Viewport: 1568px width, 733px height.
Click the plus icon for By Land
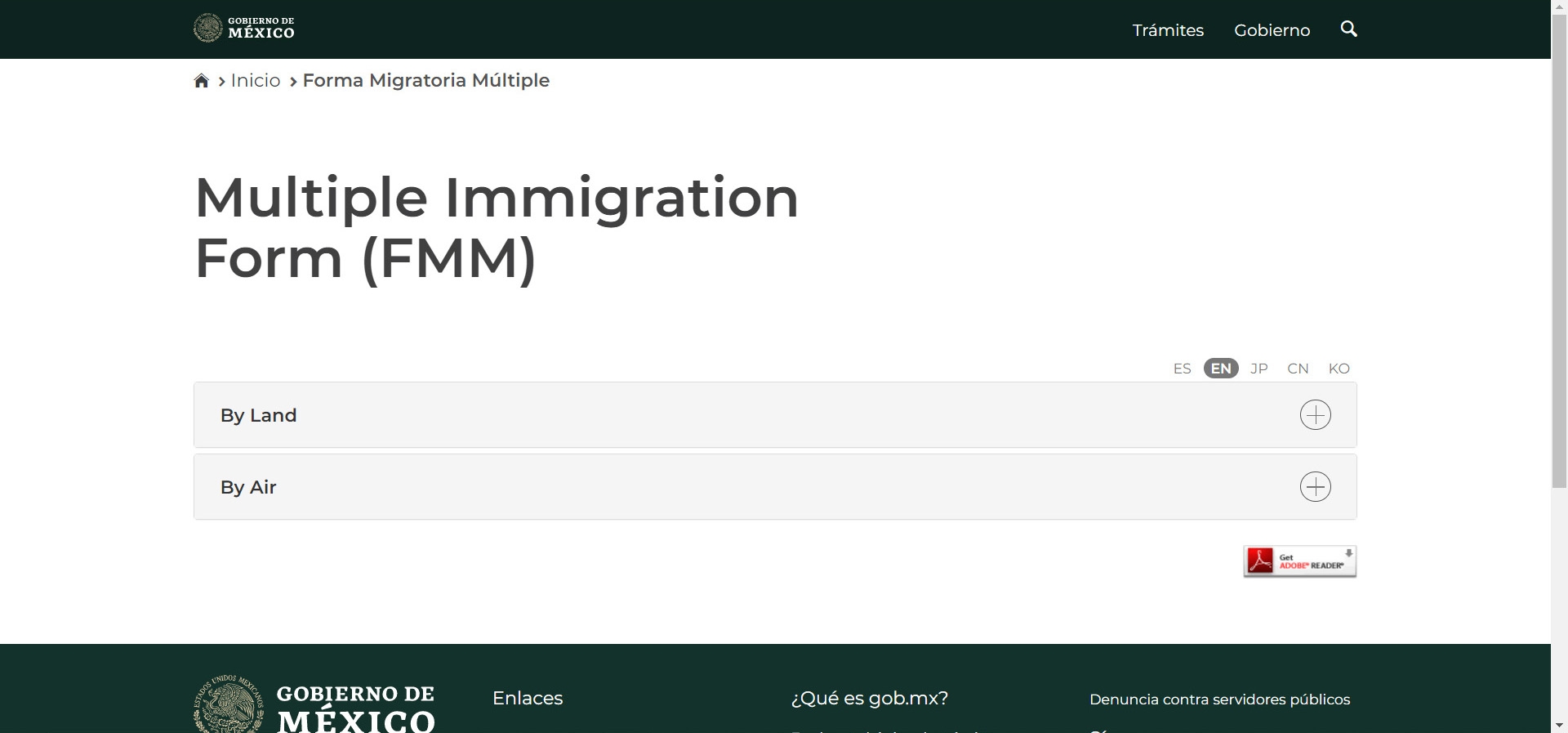tap(1315, 415)
